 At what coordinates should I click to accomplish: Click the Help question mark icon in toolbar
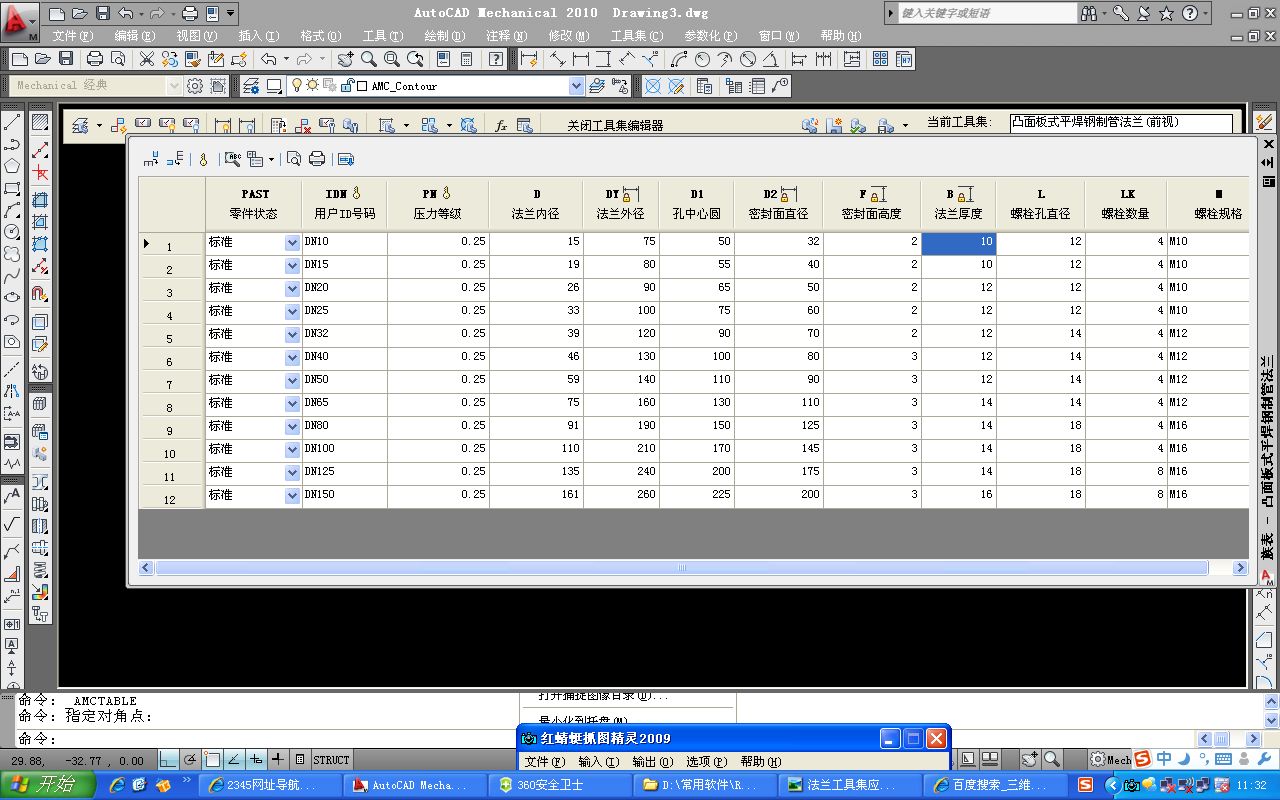496,59
